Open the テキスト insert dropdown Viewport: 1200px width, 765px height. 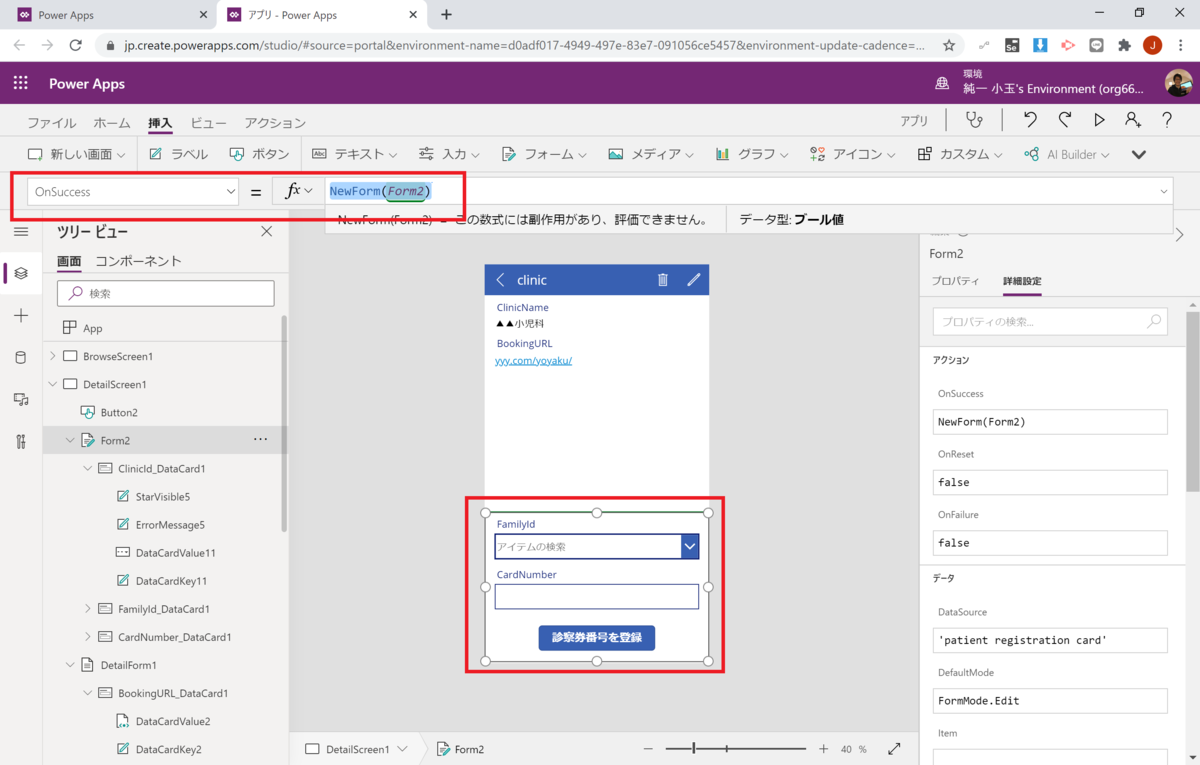(355, 154)
